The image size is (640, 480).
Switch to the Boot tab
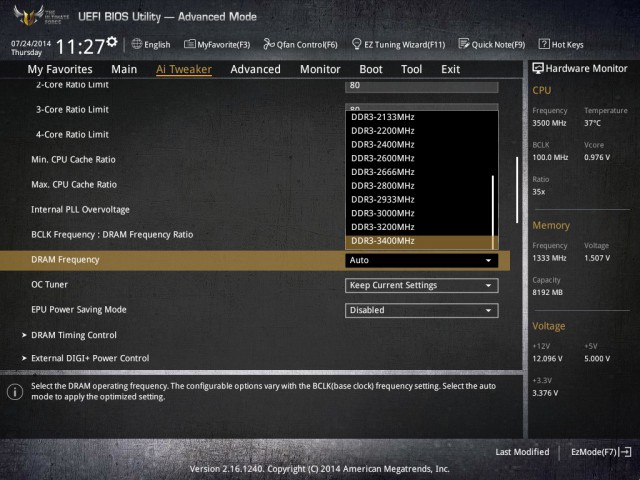click(371, 69)
